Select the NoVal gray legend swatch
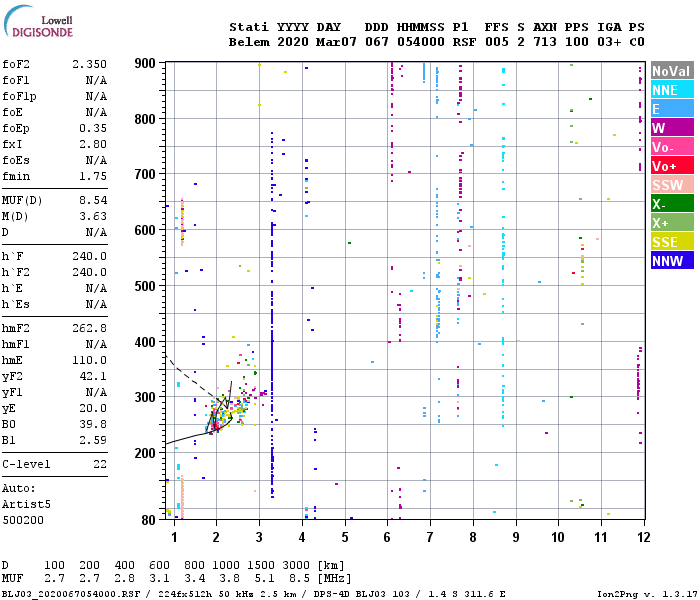 (x=672, y=71)
